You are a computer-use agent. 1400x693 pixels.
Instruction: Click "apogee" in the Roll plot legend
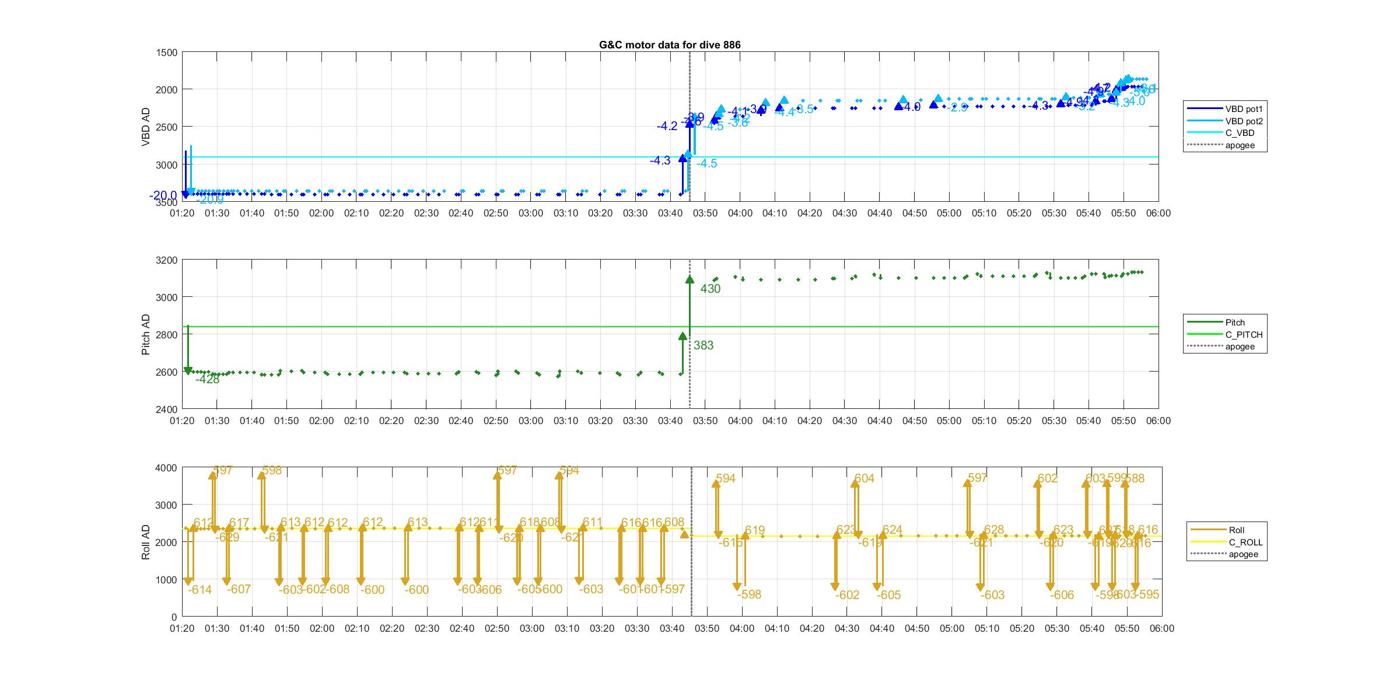(x=1243, y=554)
